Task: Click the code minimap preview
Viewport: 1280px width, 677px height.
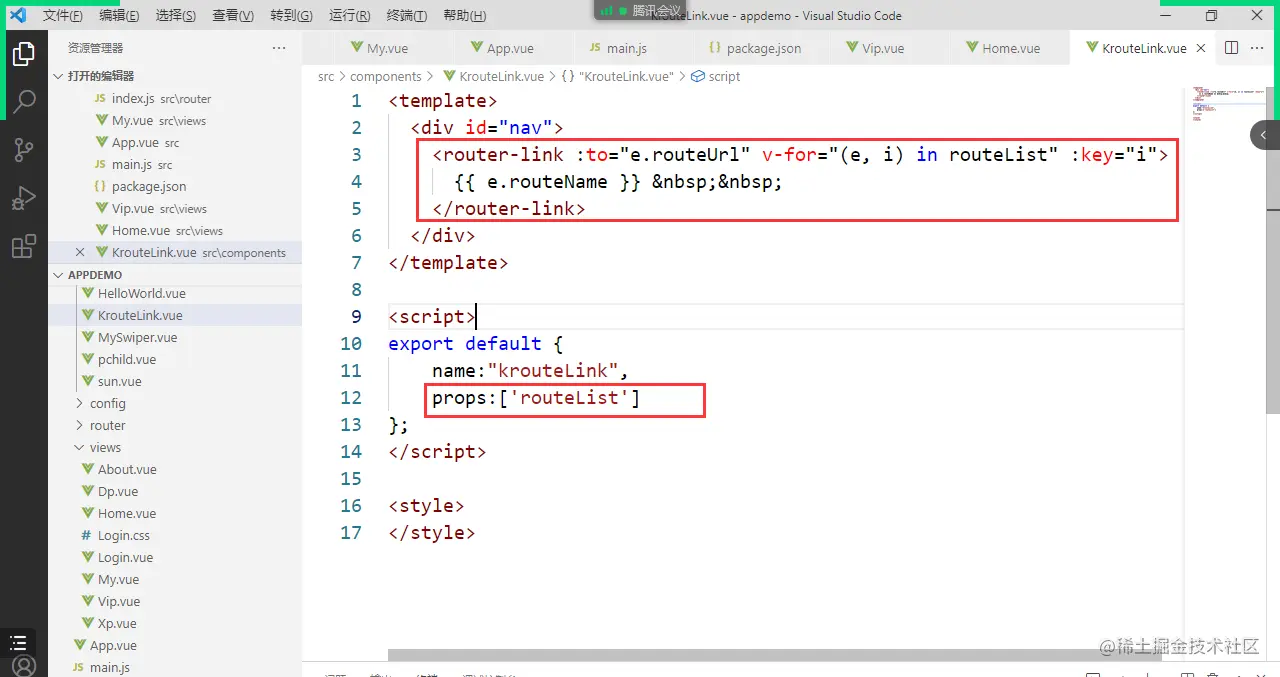Action: pos(1225,105)
